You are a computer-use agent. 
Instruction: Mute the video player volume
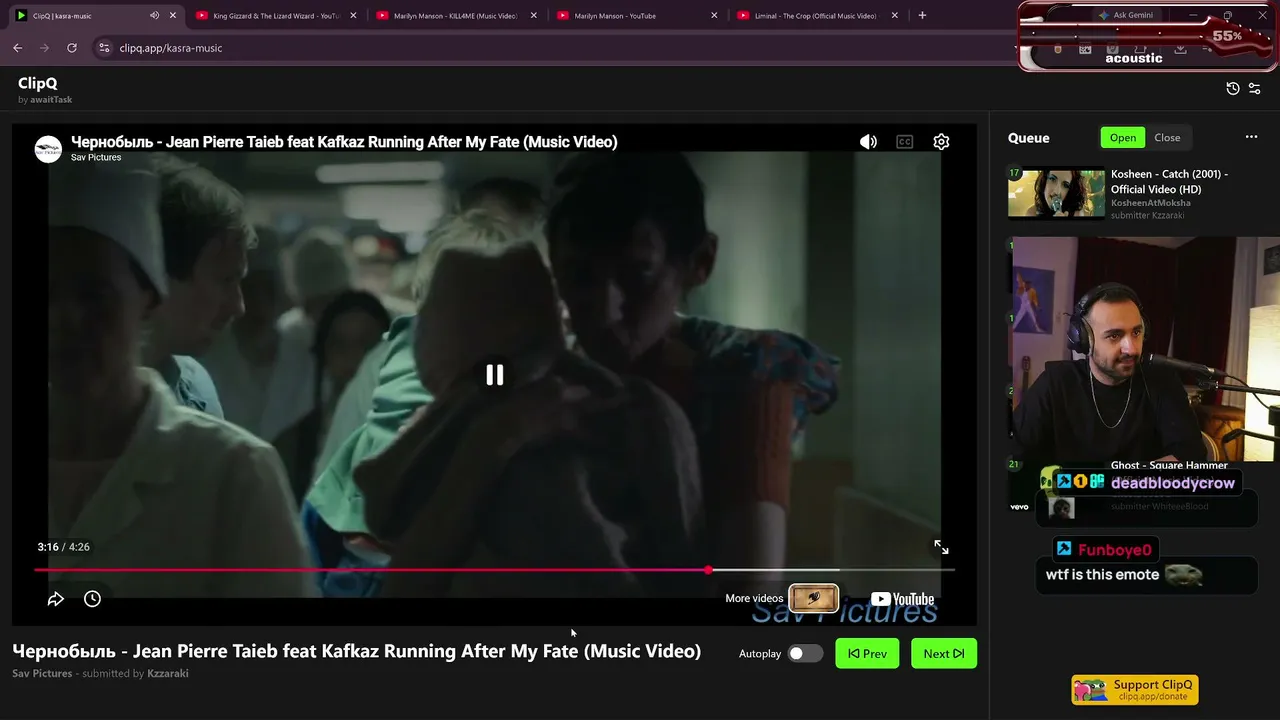tap(868, 142)
